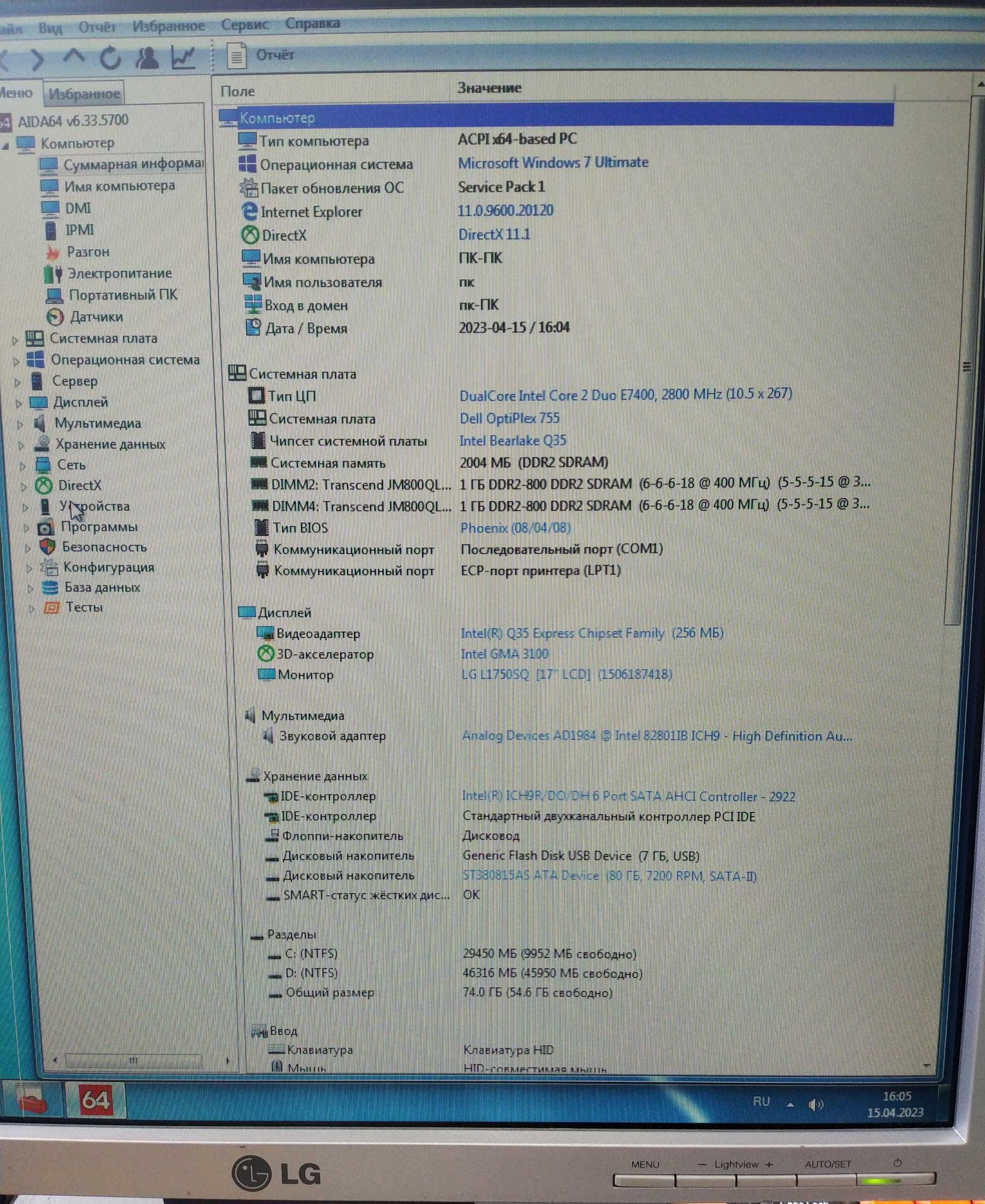Select Имя компьютера tree item
The image size is (985, 1204).
click(x=119, y=186)
